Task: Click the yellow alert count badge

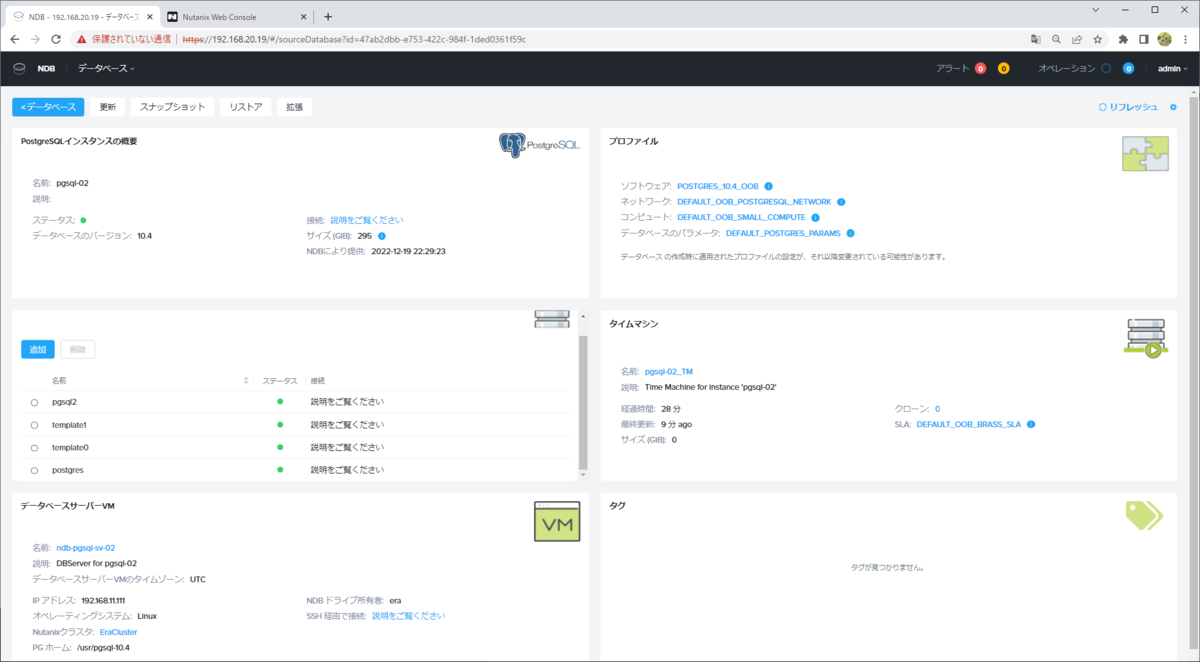Action: click(1003, 68)
